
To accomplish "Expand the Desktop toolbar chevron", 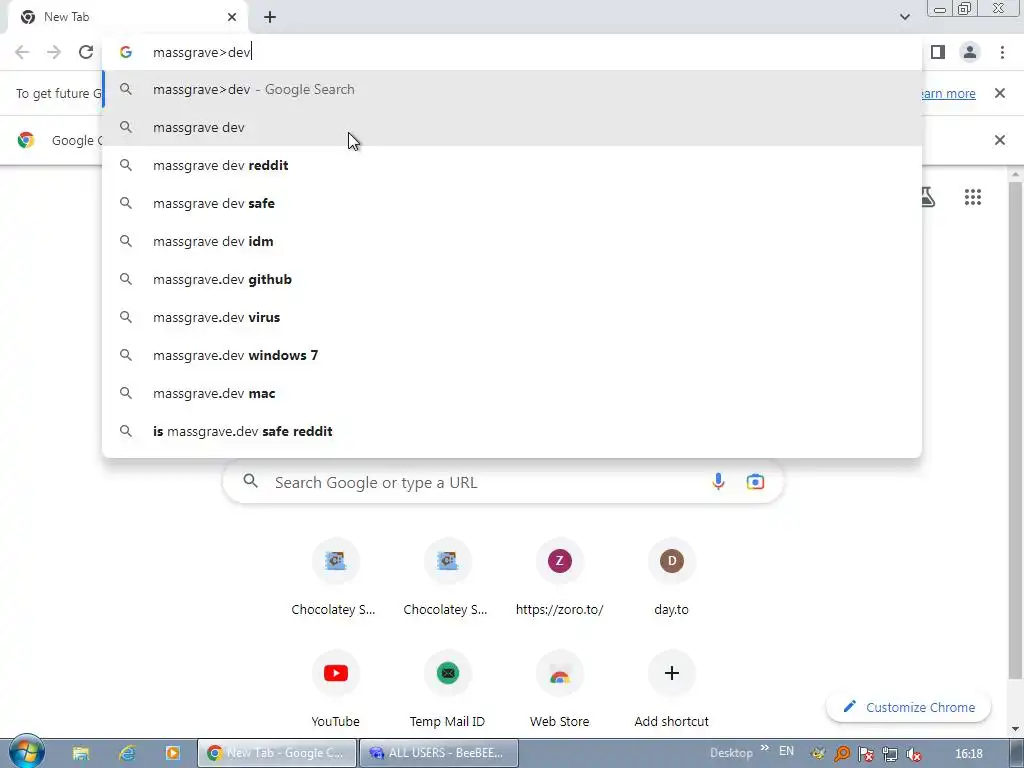I will [x=764, y=748].
